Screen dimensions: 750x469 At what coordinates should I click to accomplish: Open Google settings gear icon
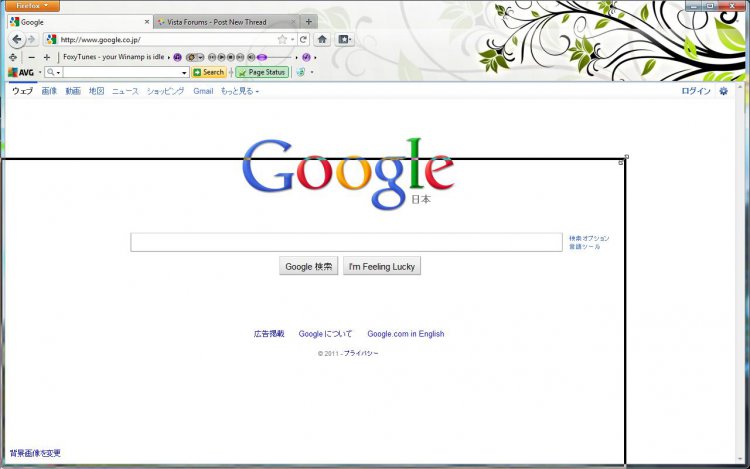pyautogui.click(x=724, y=91)
